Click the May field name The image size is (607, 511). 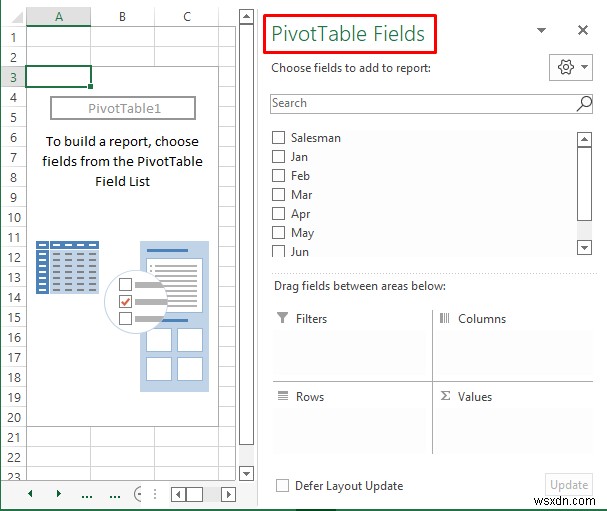click(x=302, y=233)
